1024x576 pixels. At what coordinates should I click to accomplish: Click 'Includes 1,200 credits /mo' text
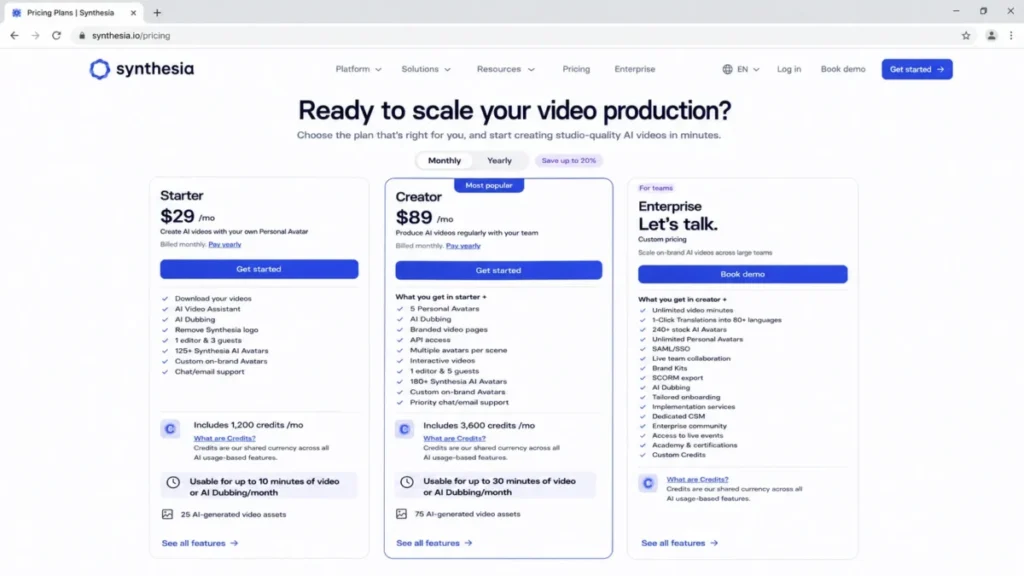click(248, 424)
